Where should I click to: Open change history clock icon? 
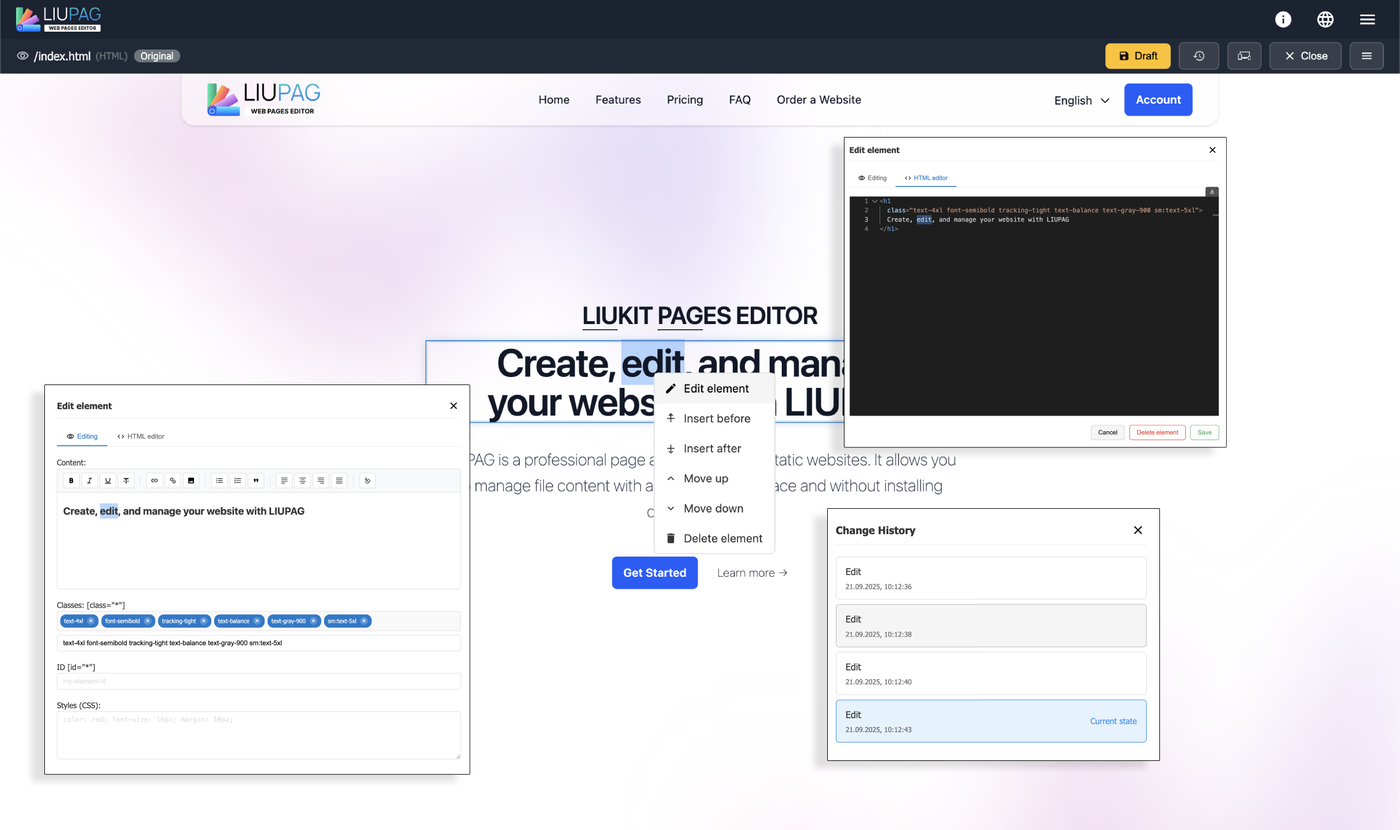1198,56
